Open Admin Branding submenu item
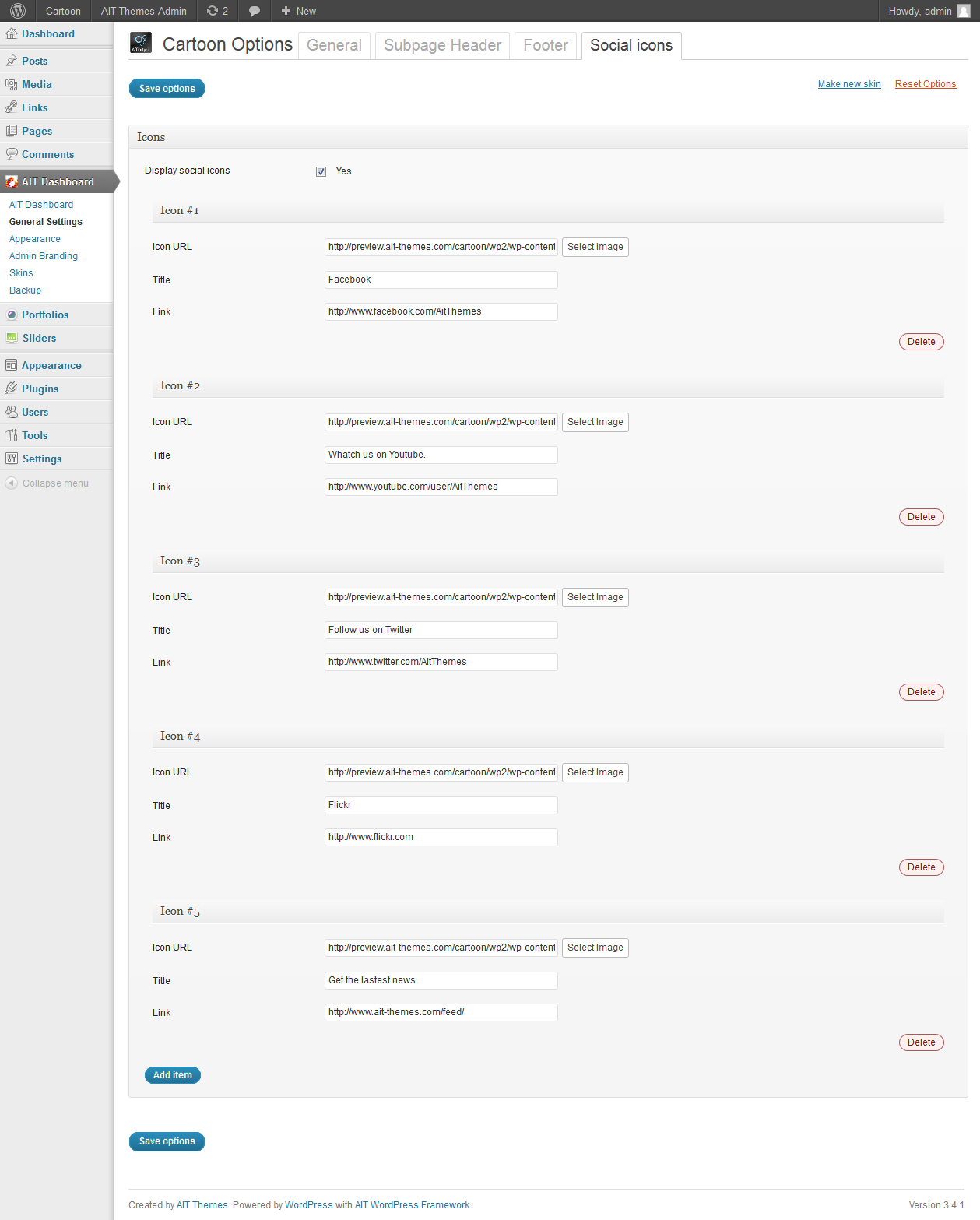 pyautogui.click(x=44, y=256)
